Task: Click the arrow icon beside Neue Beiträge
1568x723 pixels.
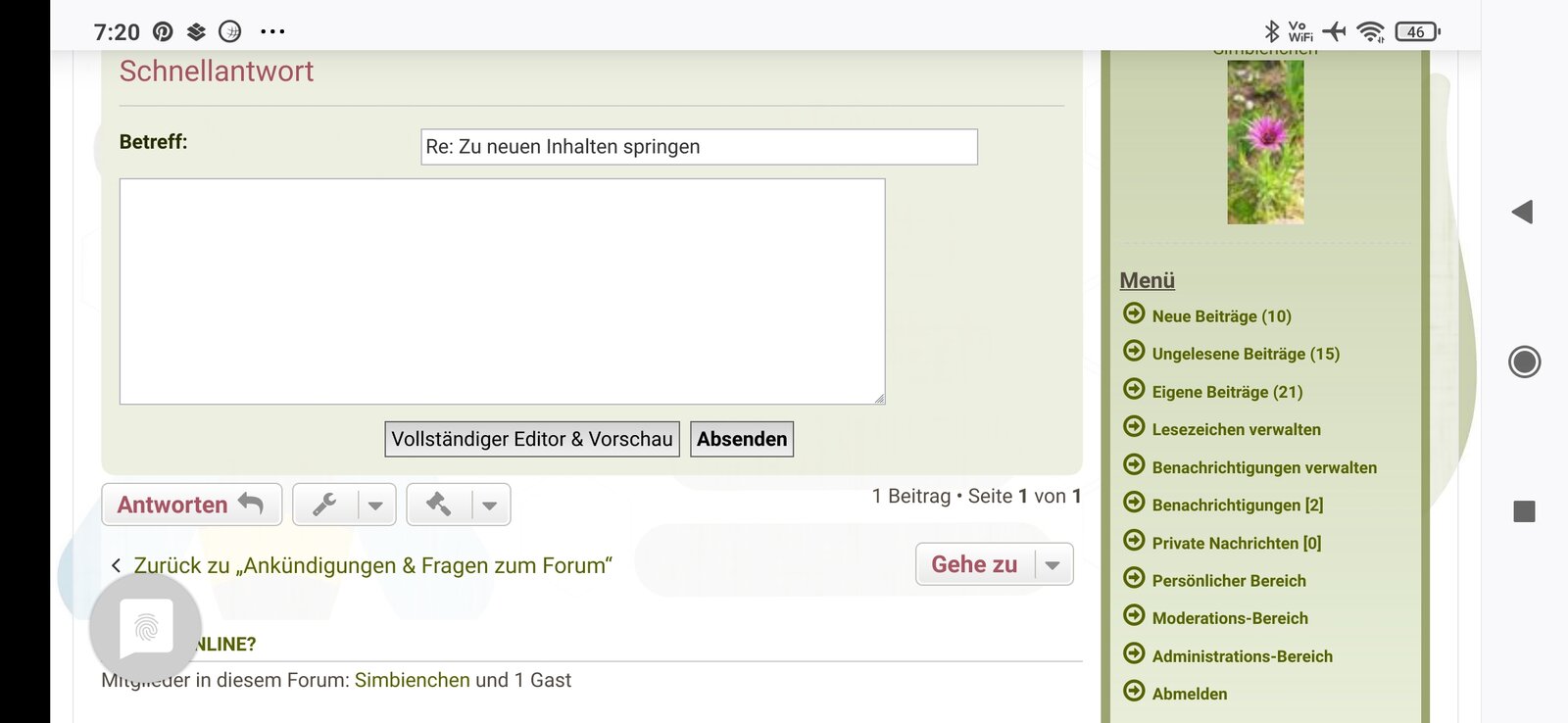Action: (x=1134, y=314)
